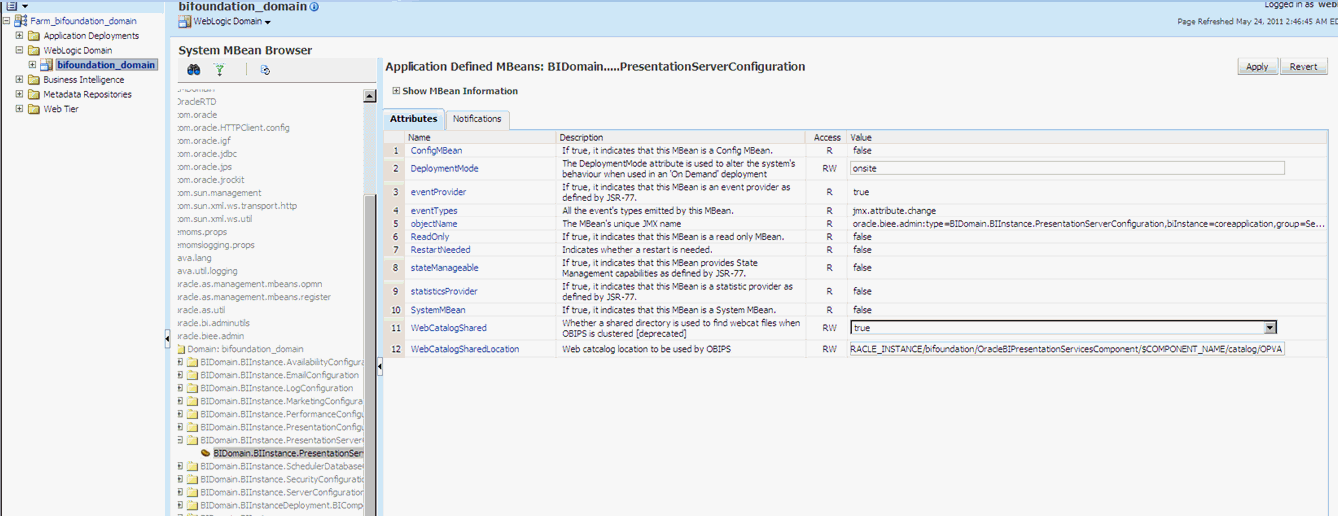Click the Apply button
Screen dimensions: 1338x516
tap(1257, 67)
